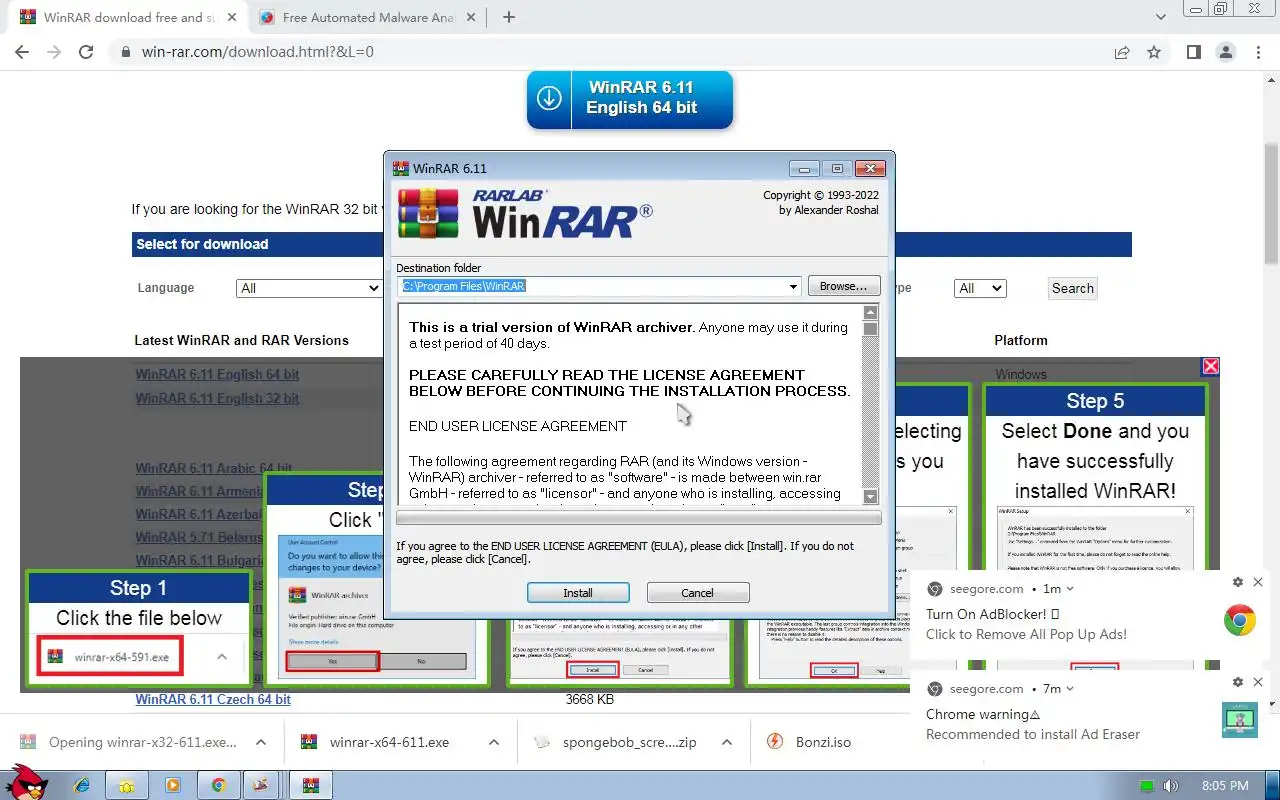Expand options for winrar-x64-611.exe download
This screenshot has width=1280, height=800.
point(494,742)
